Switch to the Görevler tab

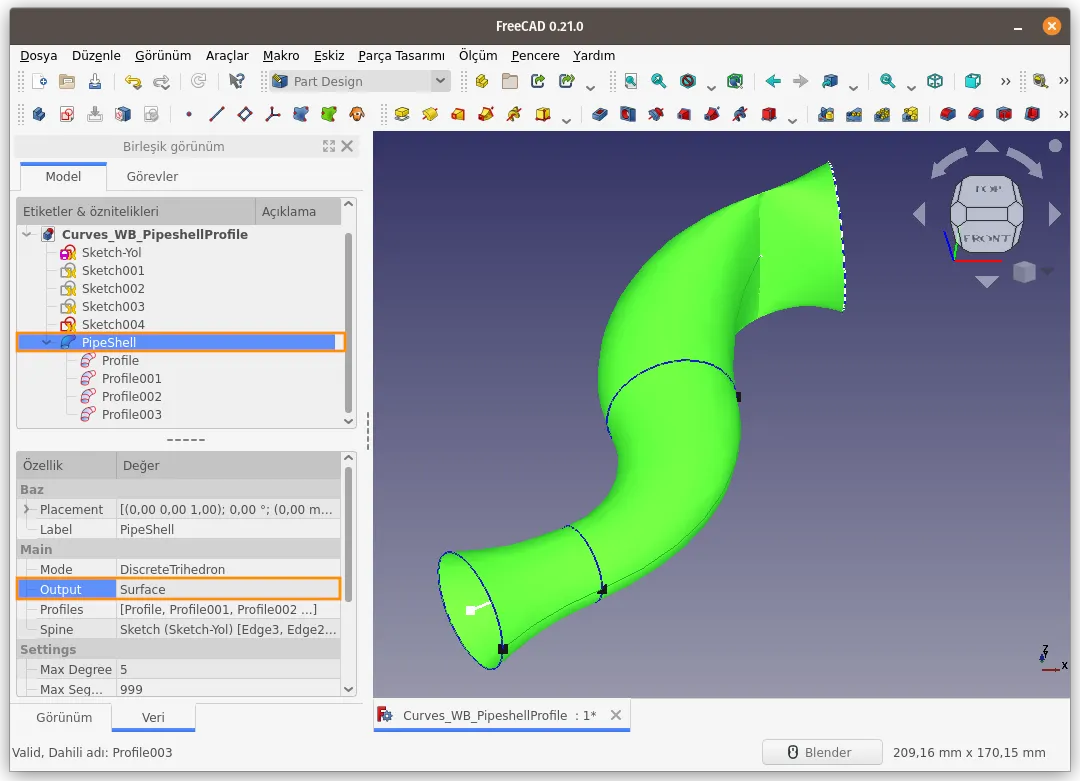(152, 176)
